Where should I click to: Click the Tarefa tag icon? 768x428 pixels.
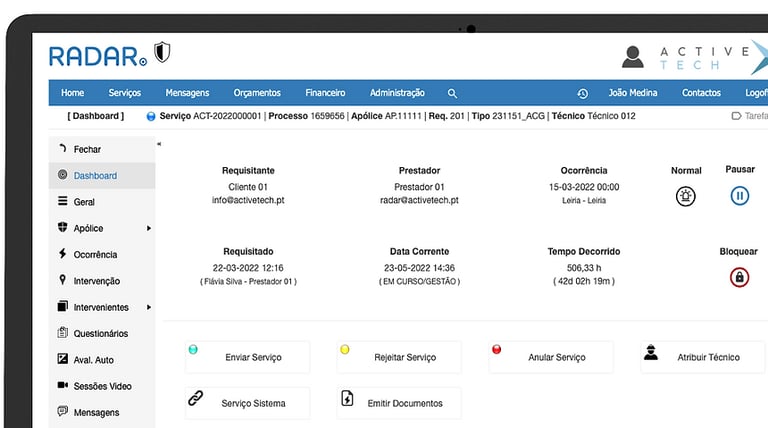(x=736, y=116)
